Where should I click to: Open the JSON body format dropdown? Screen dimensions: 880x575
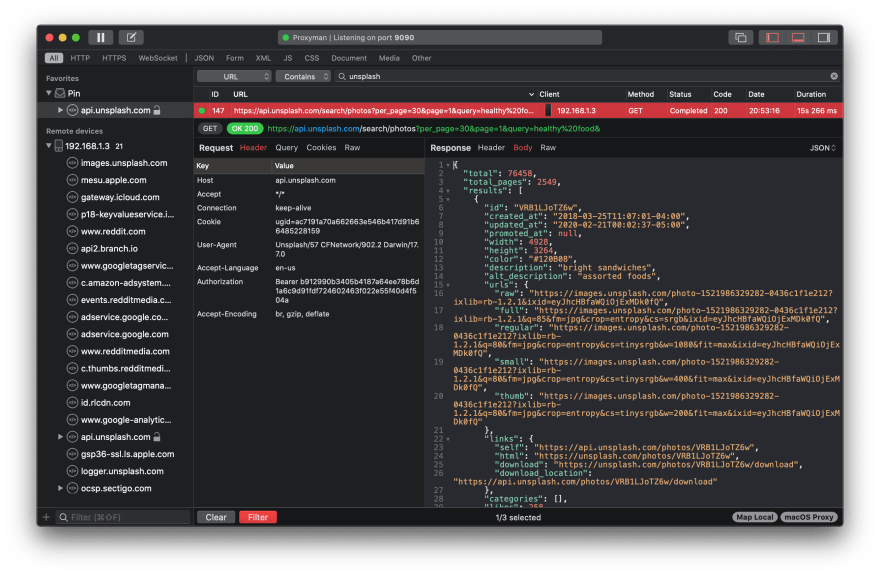point(823,148)
